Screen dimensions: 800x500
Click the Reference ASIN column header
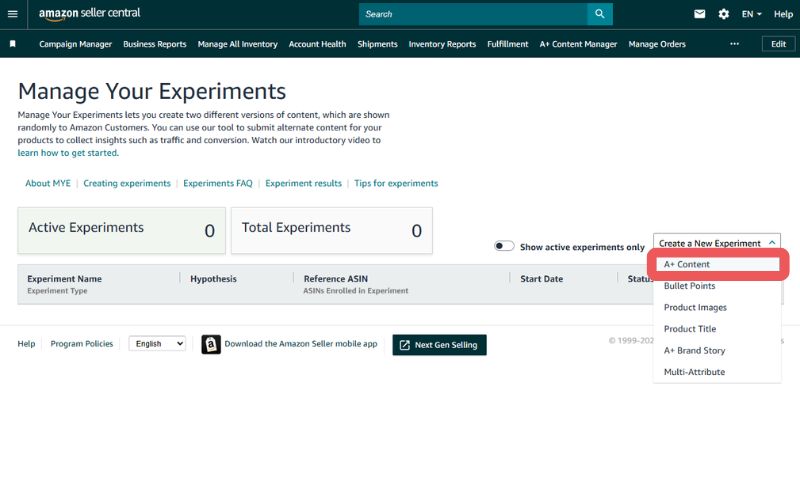[x=336, y=279]
